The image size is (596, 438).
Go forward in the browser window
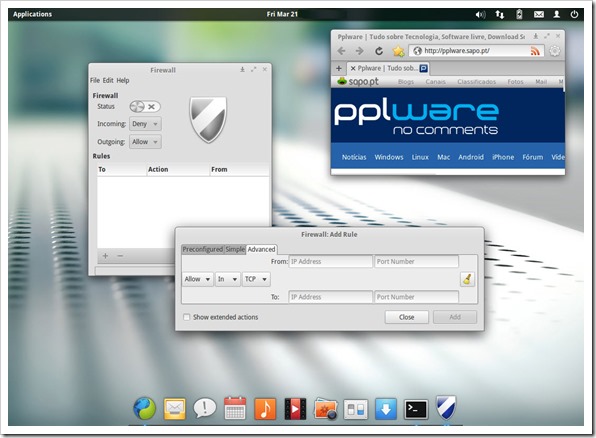click(360, 51)
